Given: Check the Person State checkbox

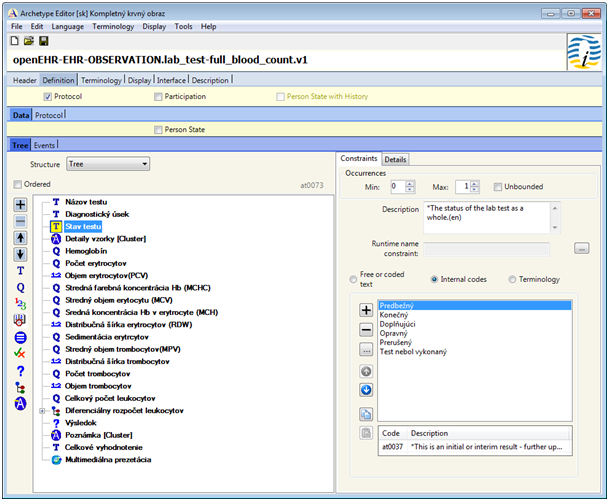Looking at the screenshot, I should (158, 130).
